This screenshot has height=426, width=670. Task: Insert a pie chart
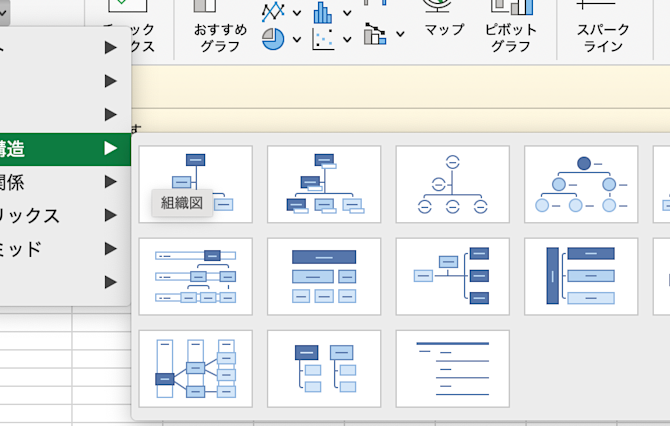point(273,39)
